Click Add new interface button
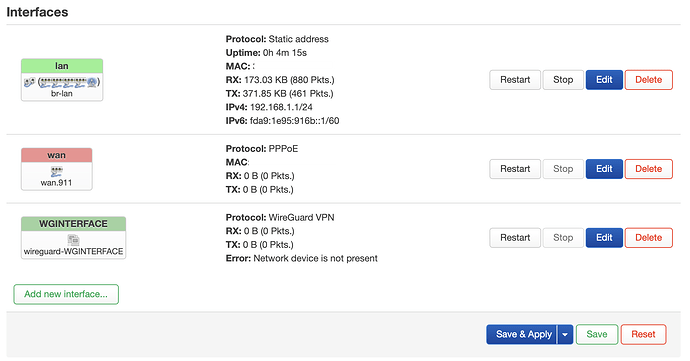The height and width of the screenshot is (361, 690). pyautogui.click(x=66, y=294)
